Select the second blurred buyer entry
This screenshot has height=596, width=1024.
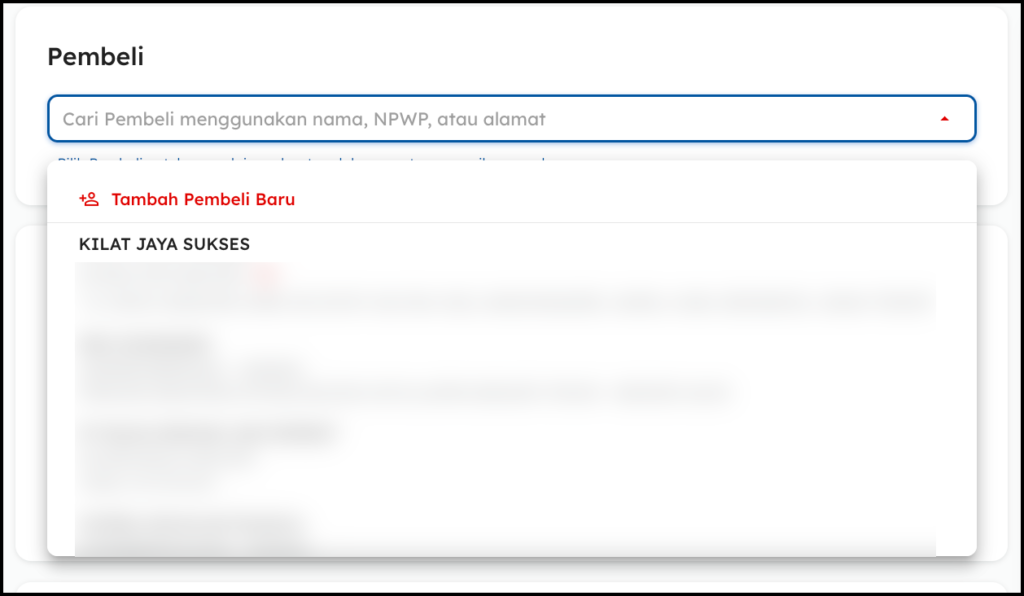[145, 347]
